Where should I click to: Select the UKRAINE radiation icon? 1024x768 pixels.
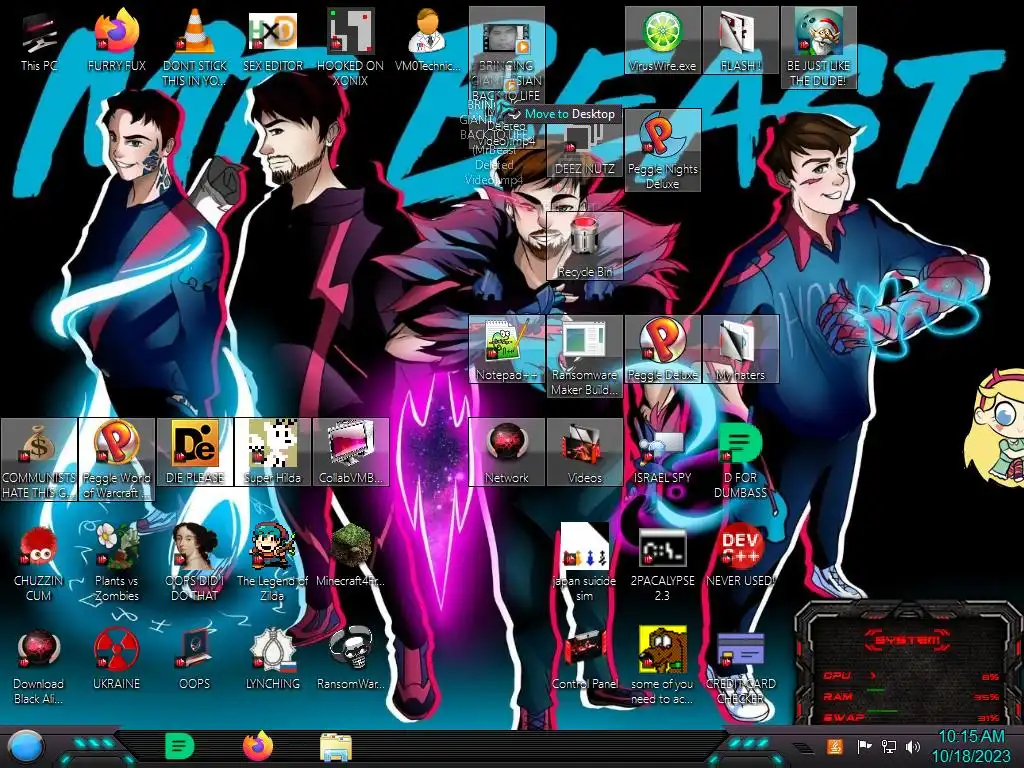[x=116, y=658]
